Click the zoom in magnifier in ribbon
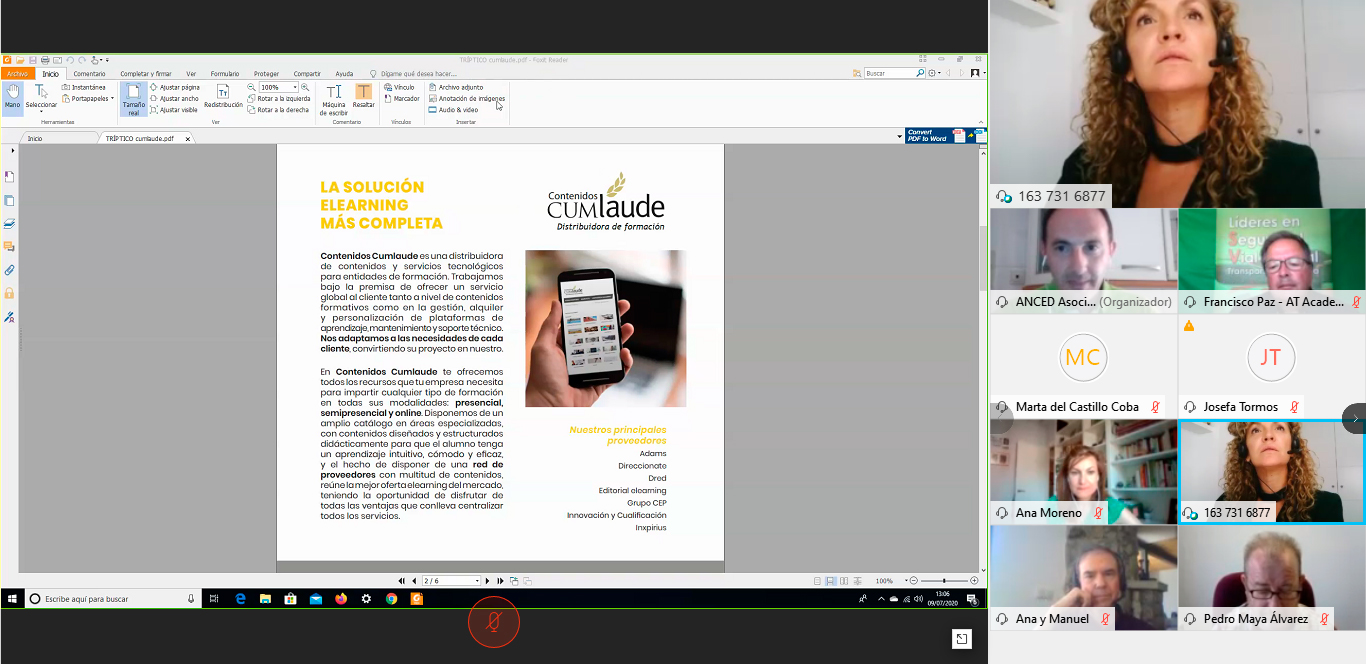Viewport: 1366px width, 664px height. pyautogui.click(x=305, y=87)
